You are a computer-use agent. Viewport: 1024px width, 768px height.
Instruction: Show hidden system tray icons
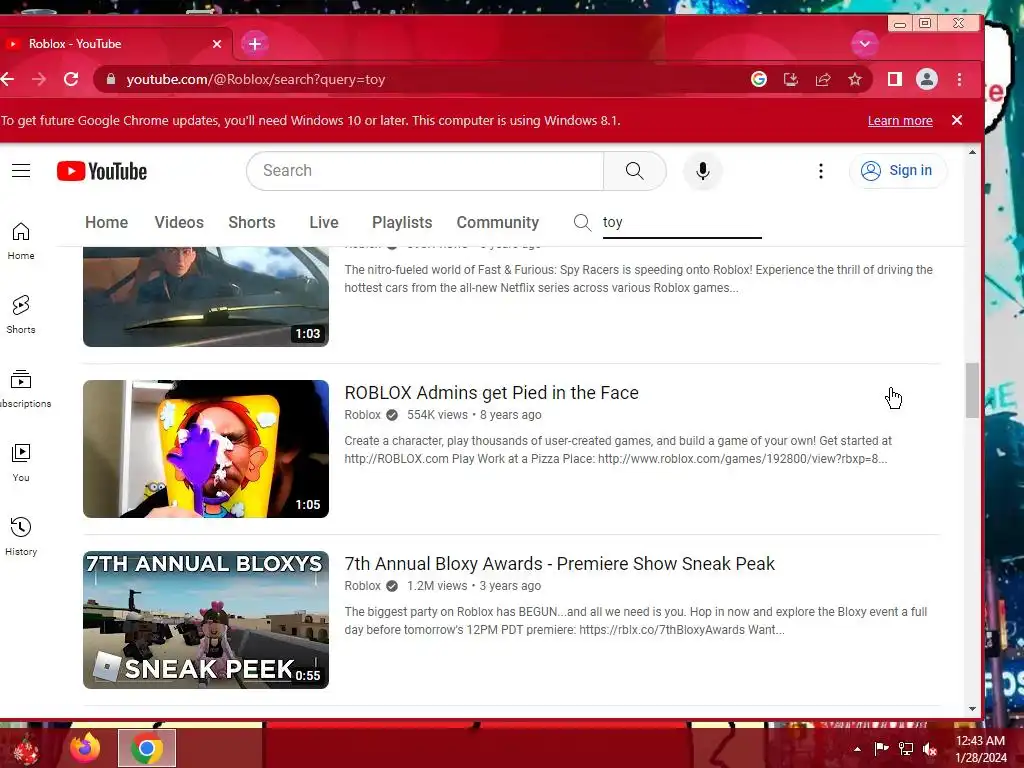(857, 748)
